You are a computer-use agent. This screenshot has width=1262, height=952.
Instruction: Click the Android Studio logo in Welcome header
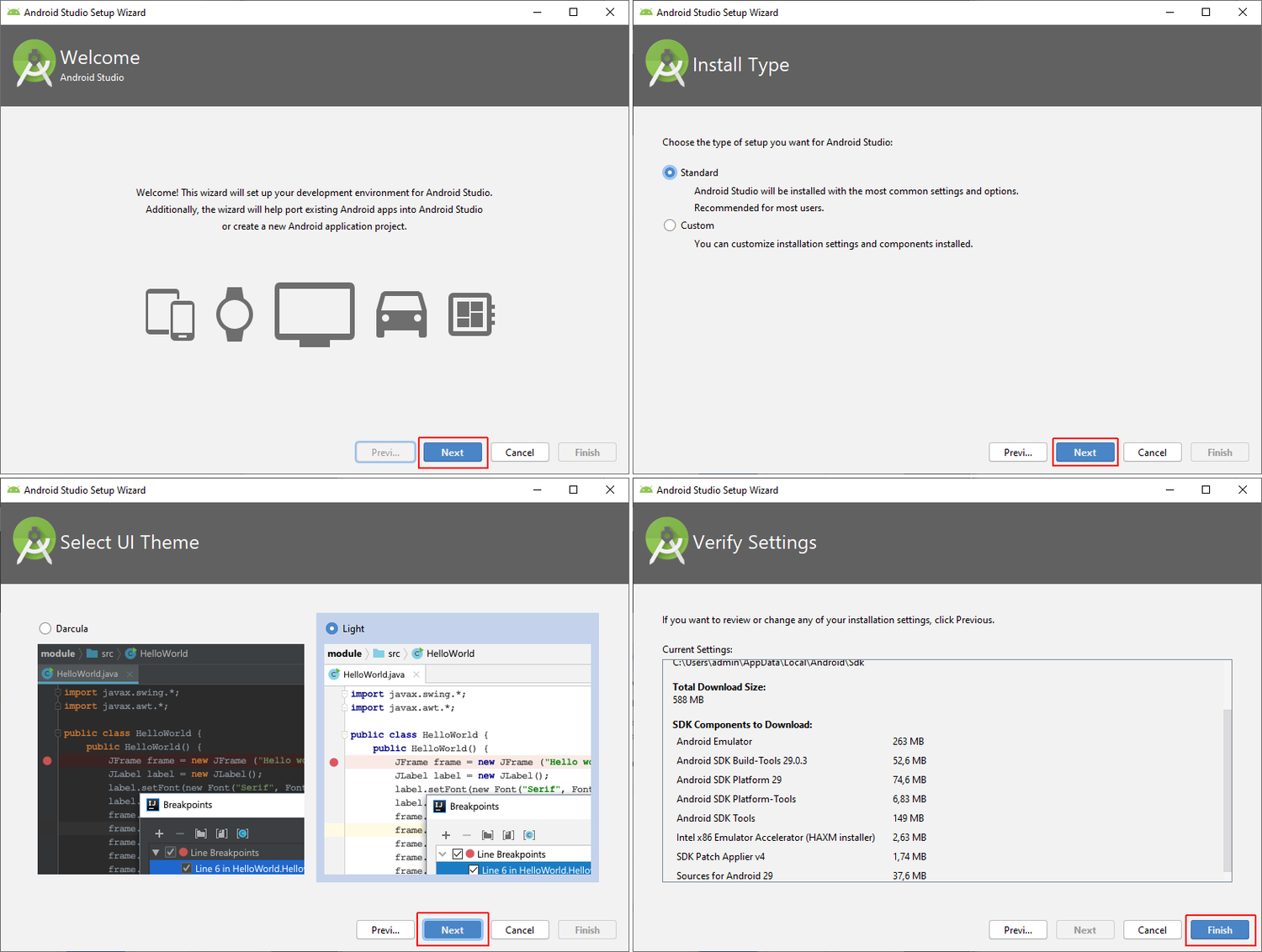34,63
